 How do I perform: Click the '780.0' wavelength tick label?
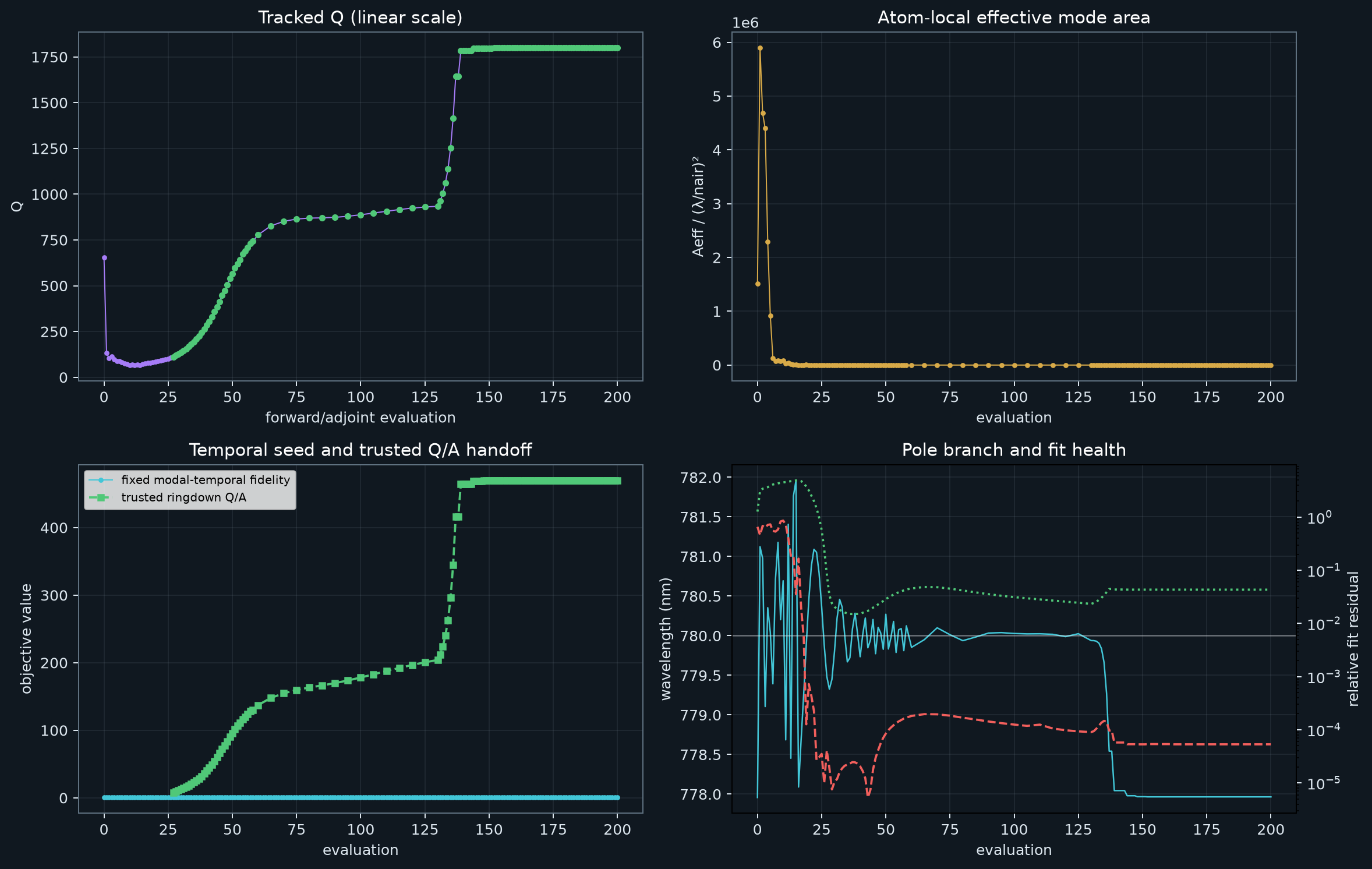point(701,636)
